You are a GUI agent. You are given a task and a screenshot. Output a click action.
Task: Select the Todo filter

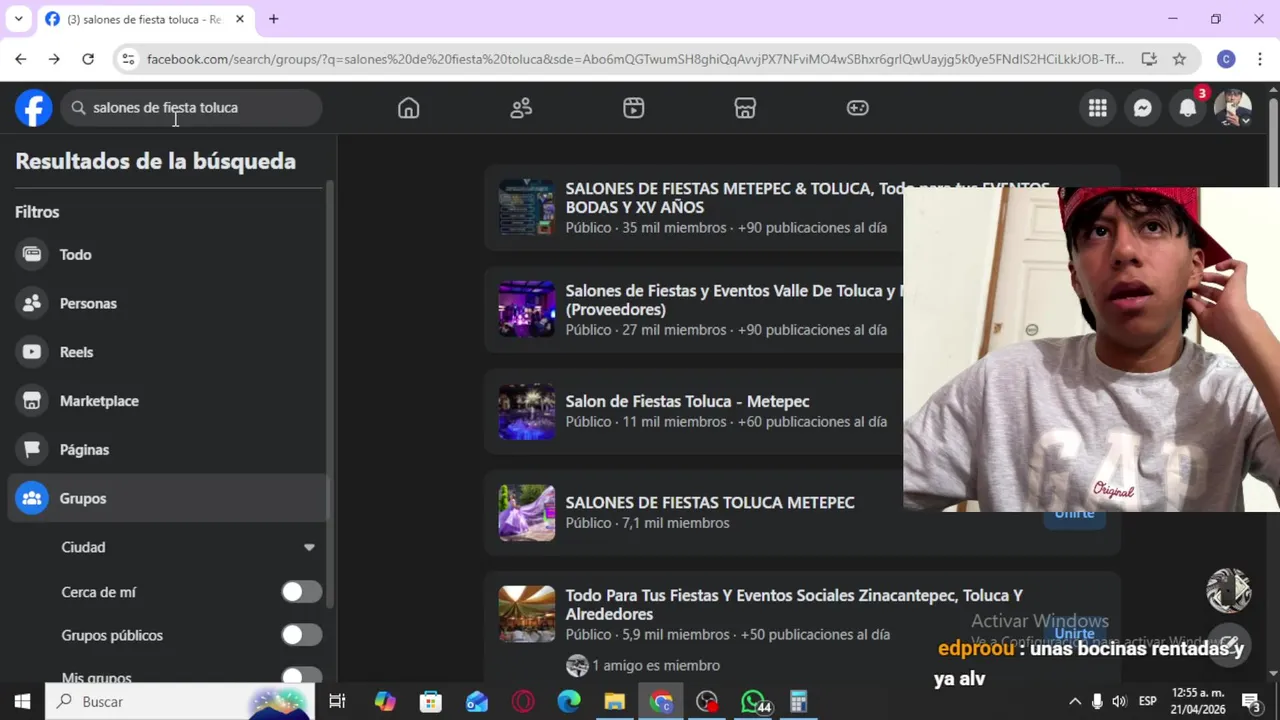coord(168,254)
